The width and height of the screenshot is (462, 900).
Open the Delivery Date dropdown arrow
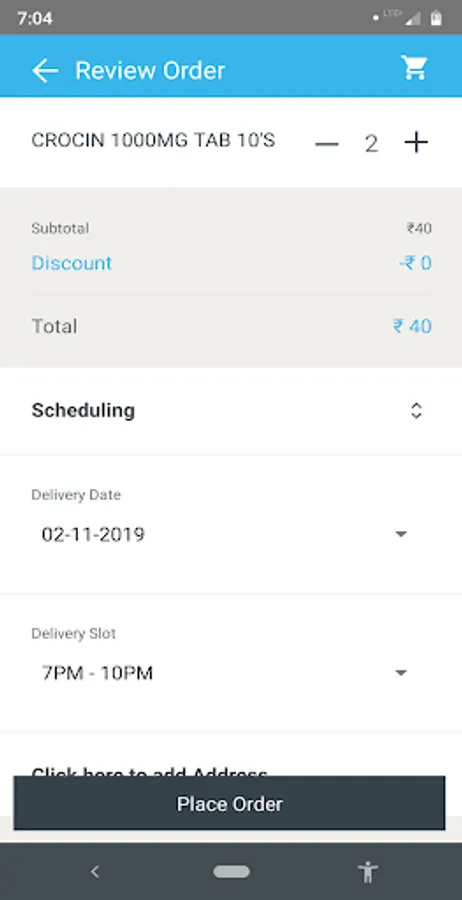(401, 534)
